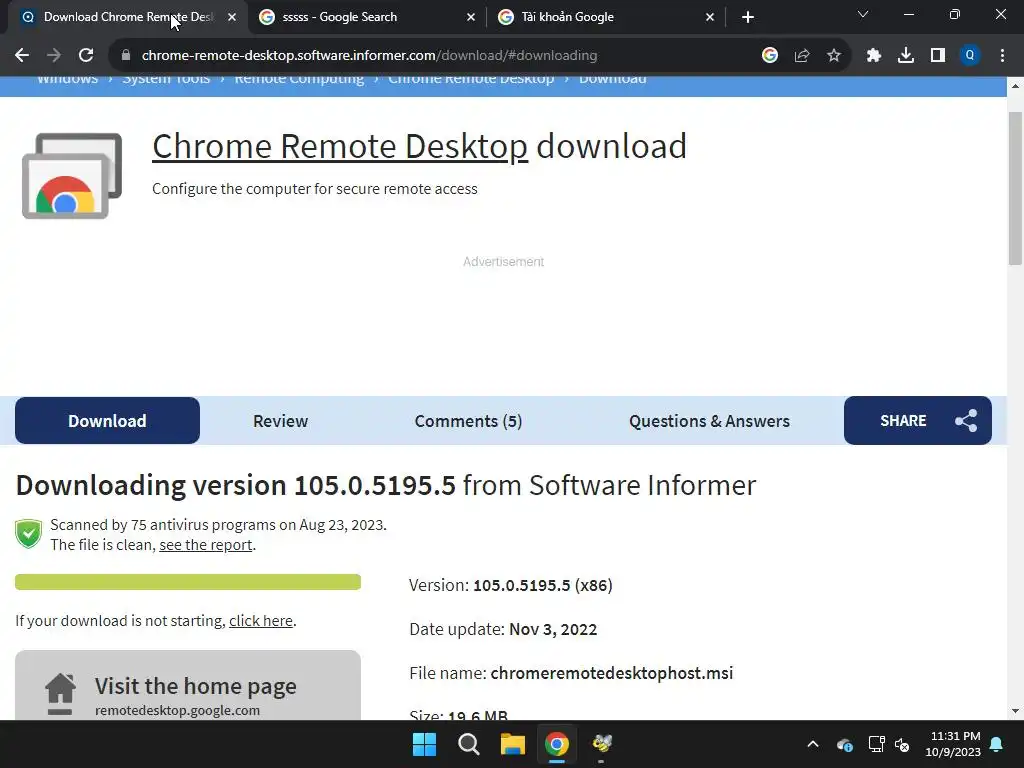The height and width of the screenshot is (768, 1024).
Task: Click the address bar URL
Action: coord(369,56)
